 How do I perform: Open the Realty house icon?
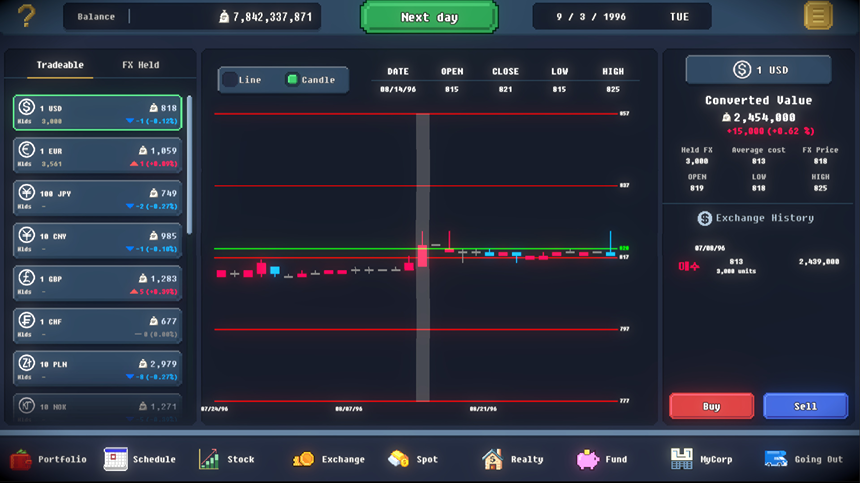point(492,459)
